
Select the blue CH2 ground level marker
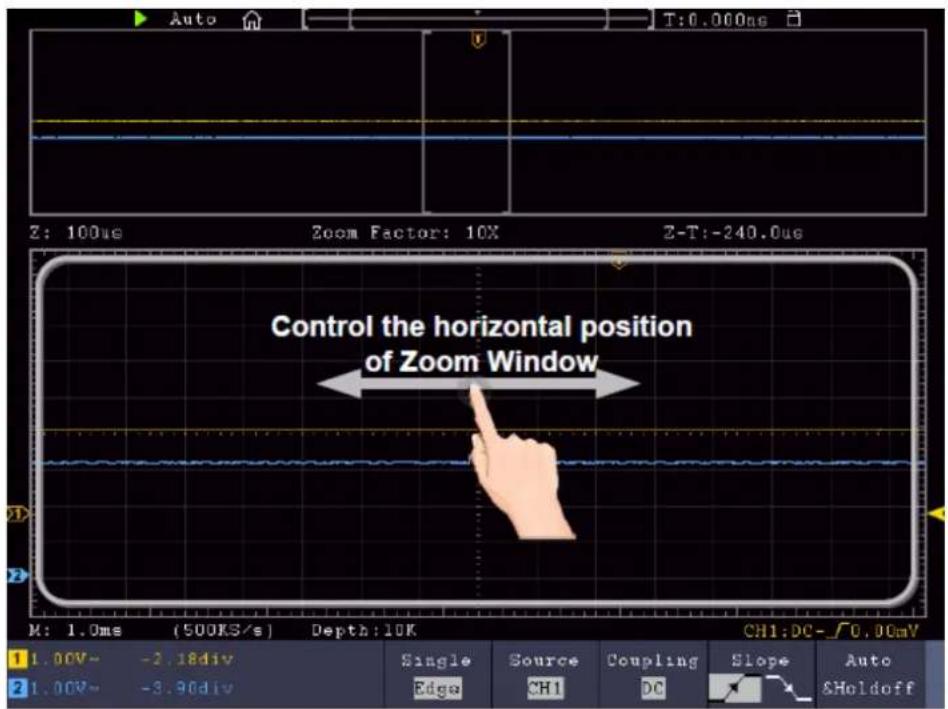click(x=18, y=575)
